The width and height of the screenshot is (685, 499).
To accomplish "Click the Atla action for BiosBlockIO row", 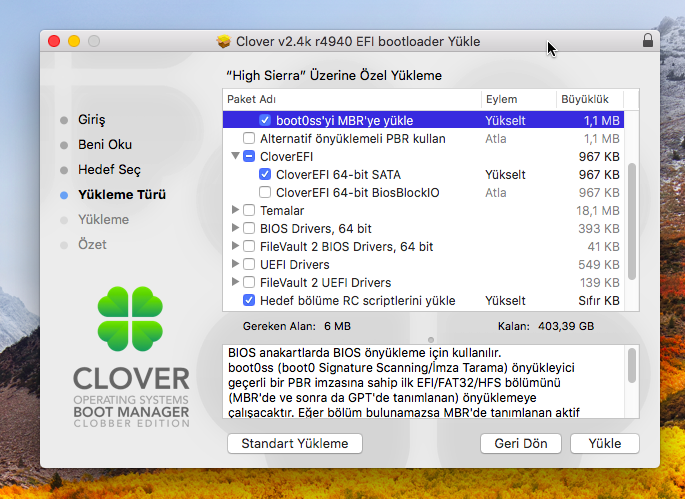I will [x=495, y=193].
